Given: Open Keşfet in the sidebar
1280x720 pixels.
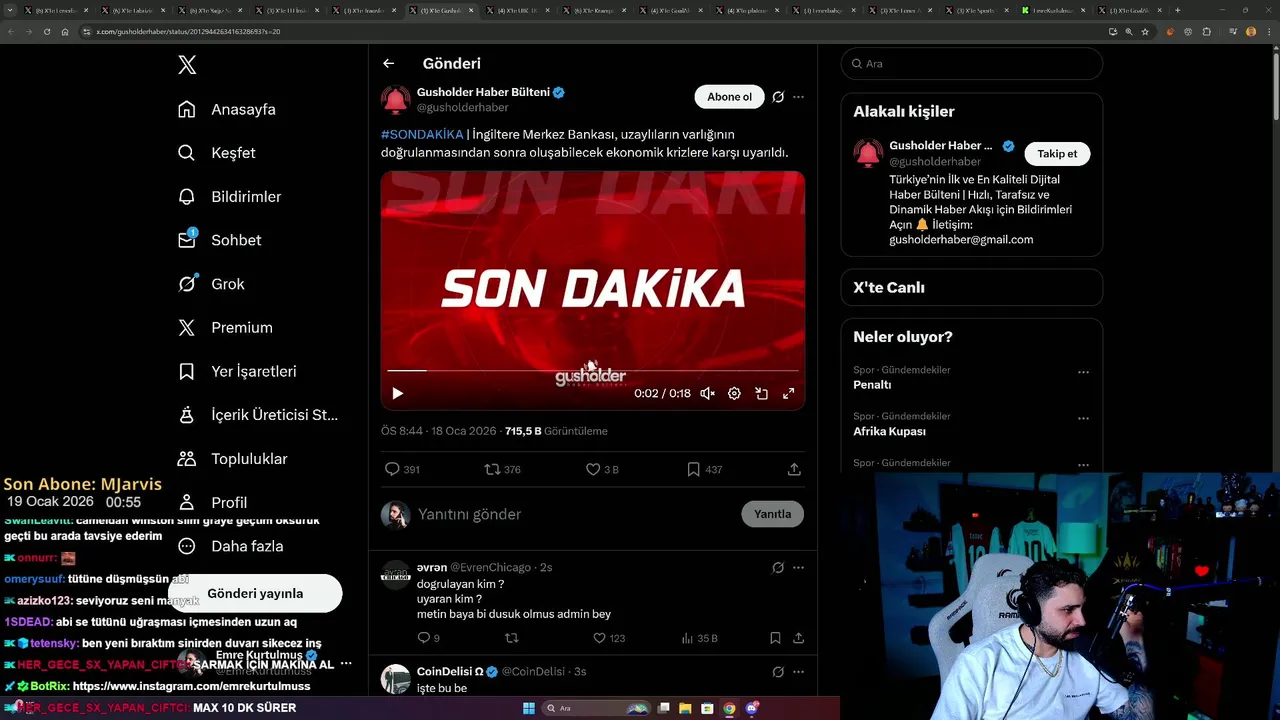Looking at the screenshot, I should (217, 153).
